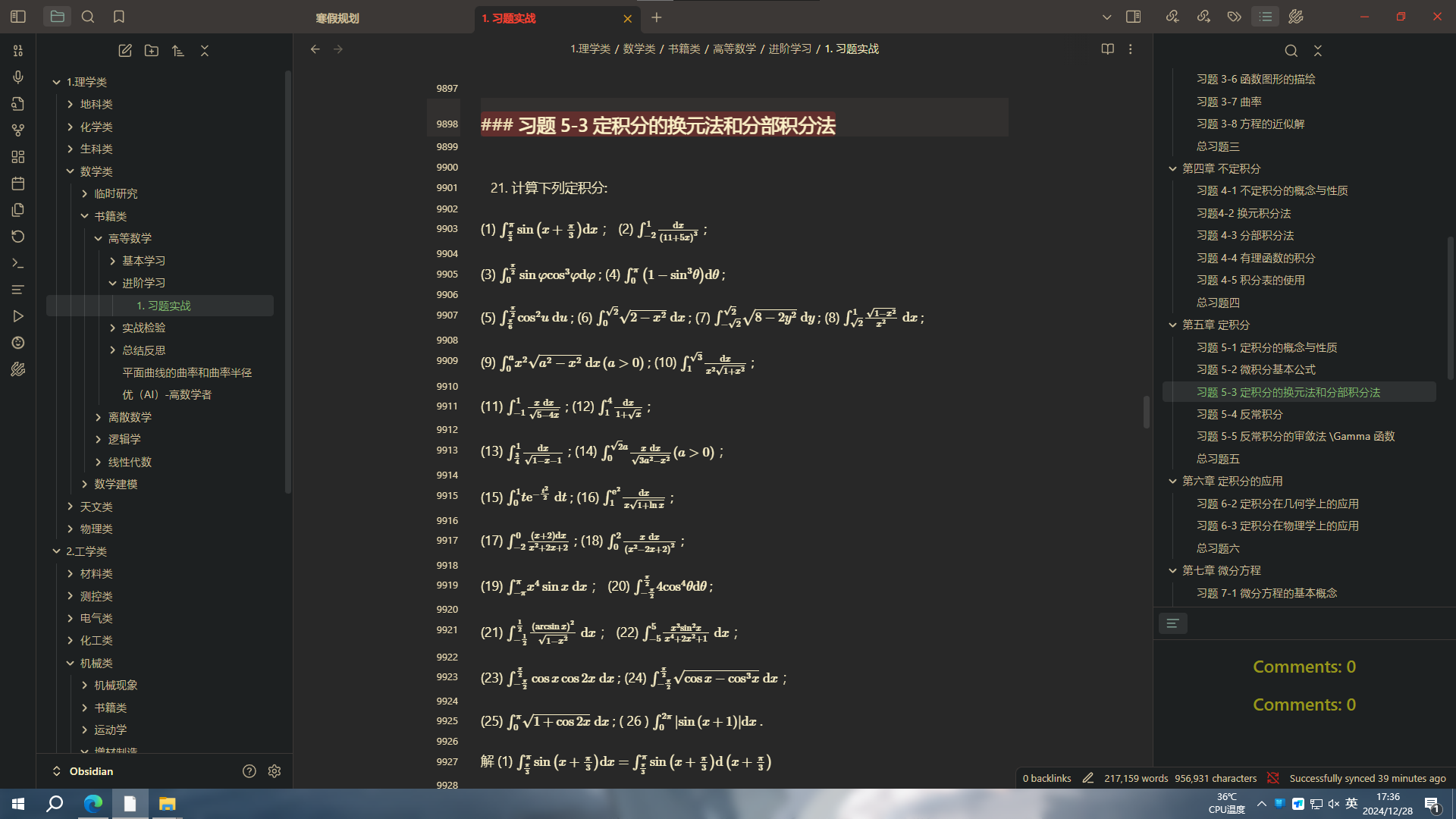Open the command palette terminal icon
Screen dimensions: 1456x819
tap(18, 263)
